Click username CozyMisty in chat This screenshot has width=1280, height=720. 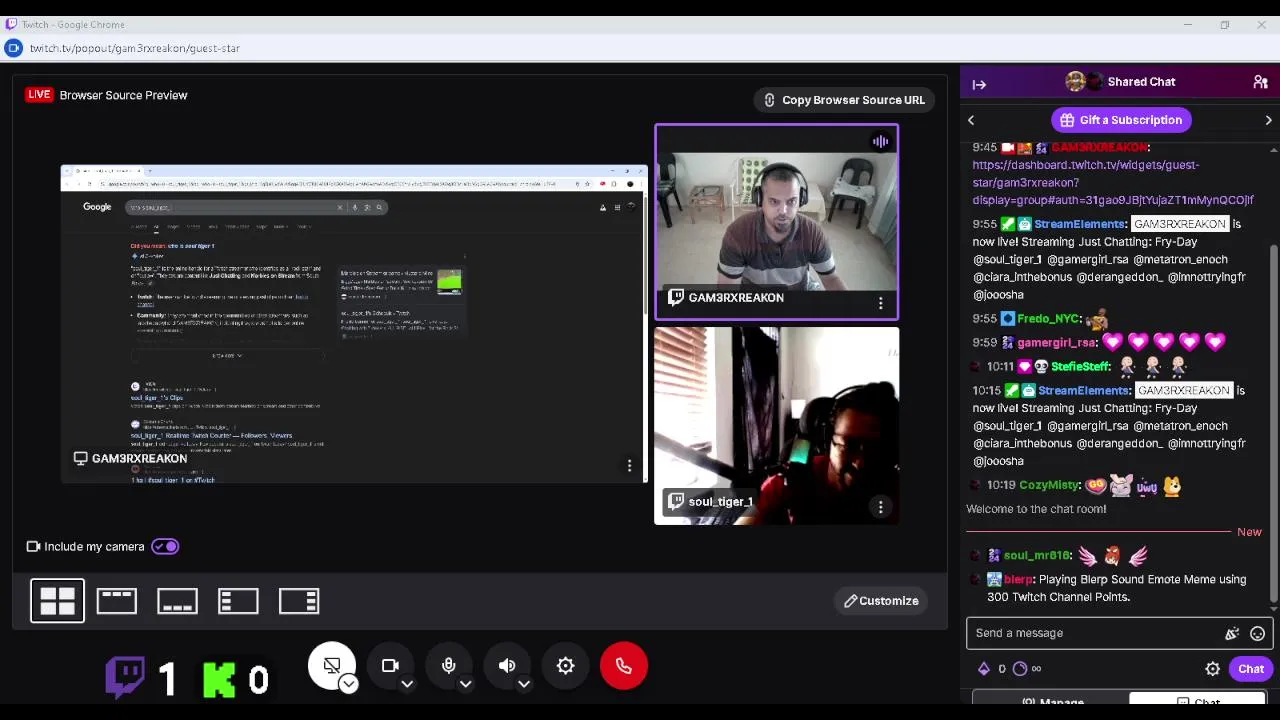1049,485
